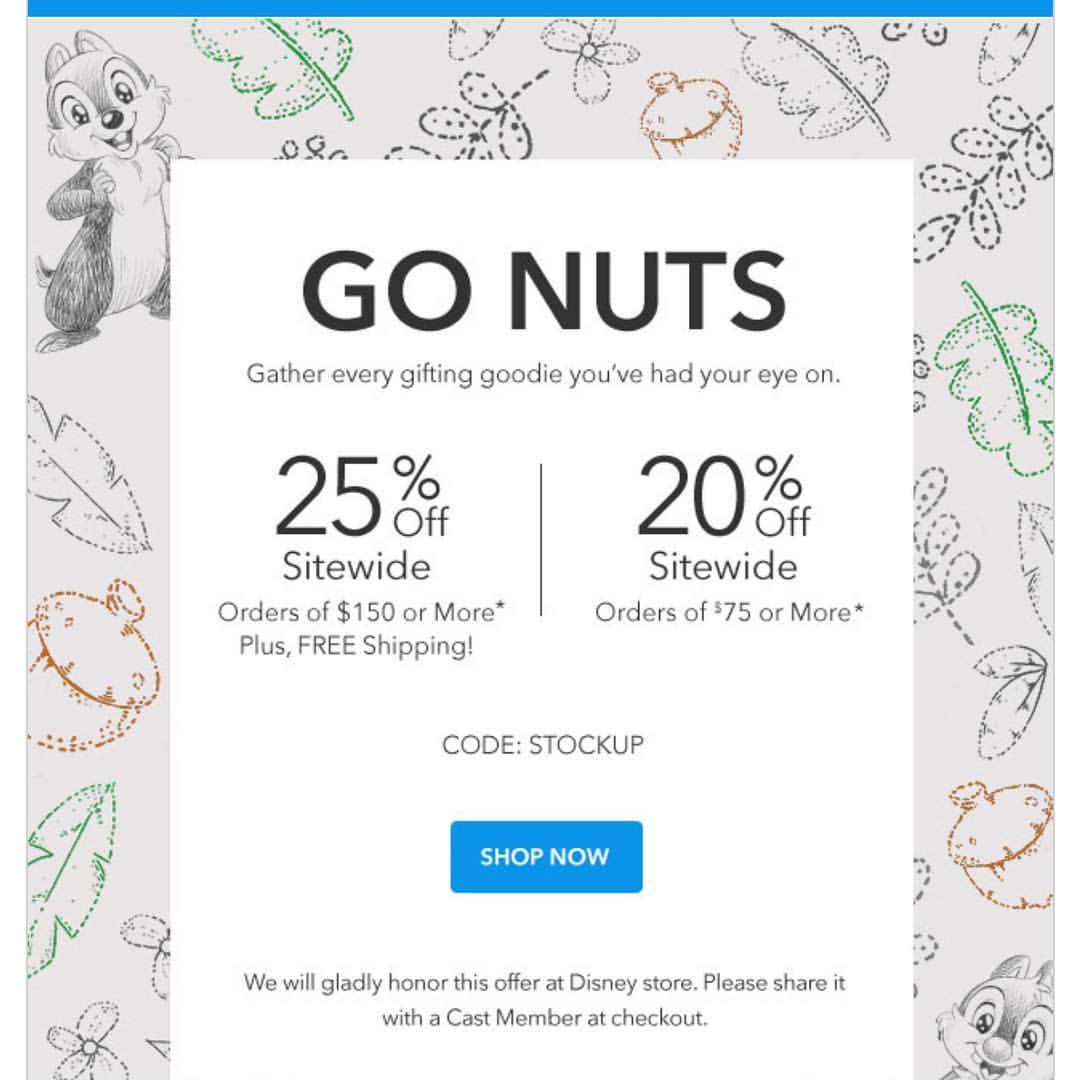
Task: Click the chipmunk illustration in the top-left corner
Action: 100,190
